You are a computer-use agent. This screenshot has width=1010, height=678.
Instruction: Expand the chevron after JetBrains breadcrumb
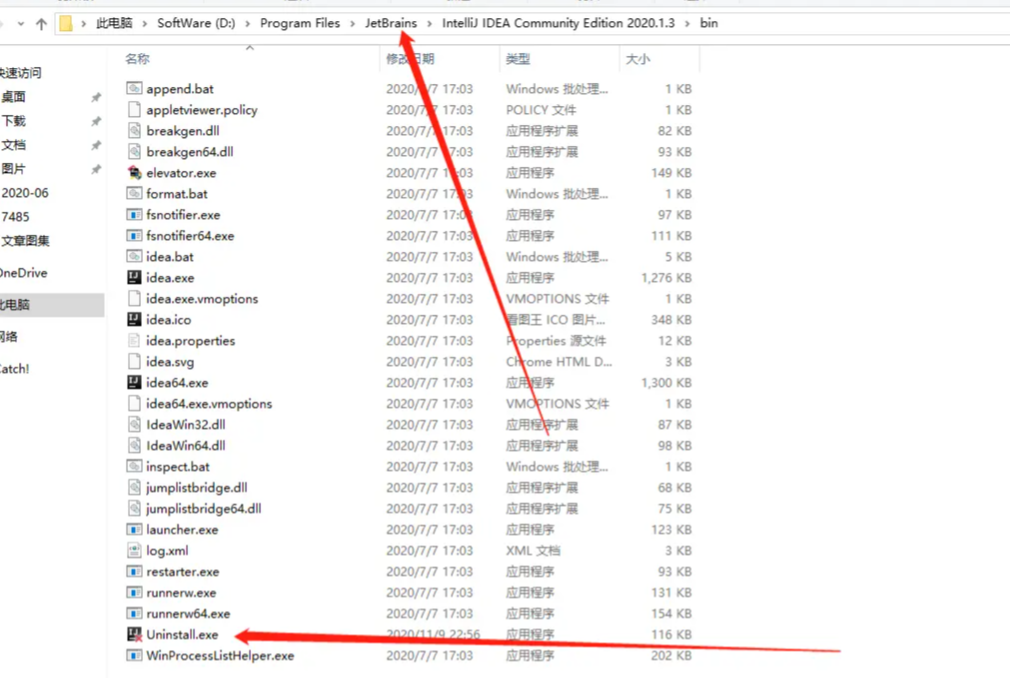coord(430,24)
